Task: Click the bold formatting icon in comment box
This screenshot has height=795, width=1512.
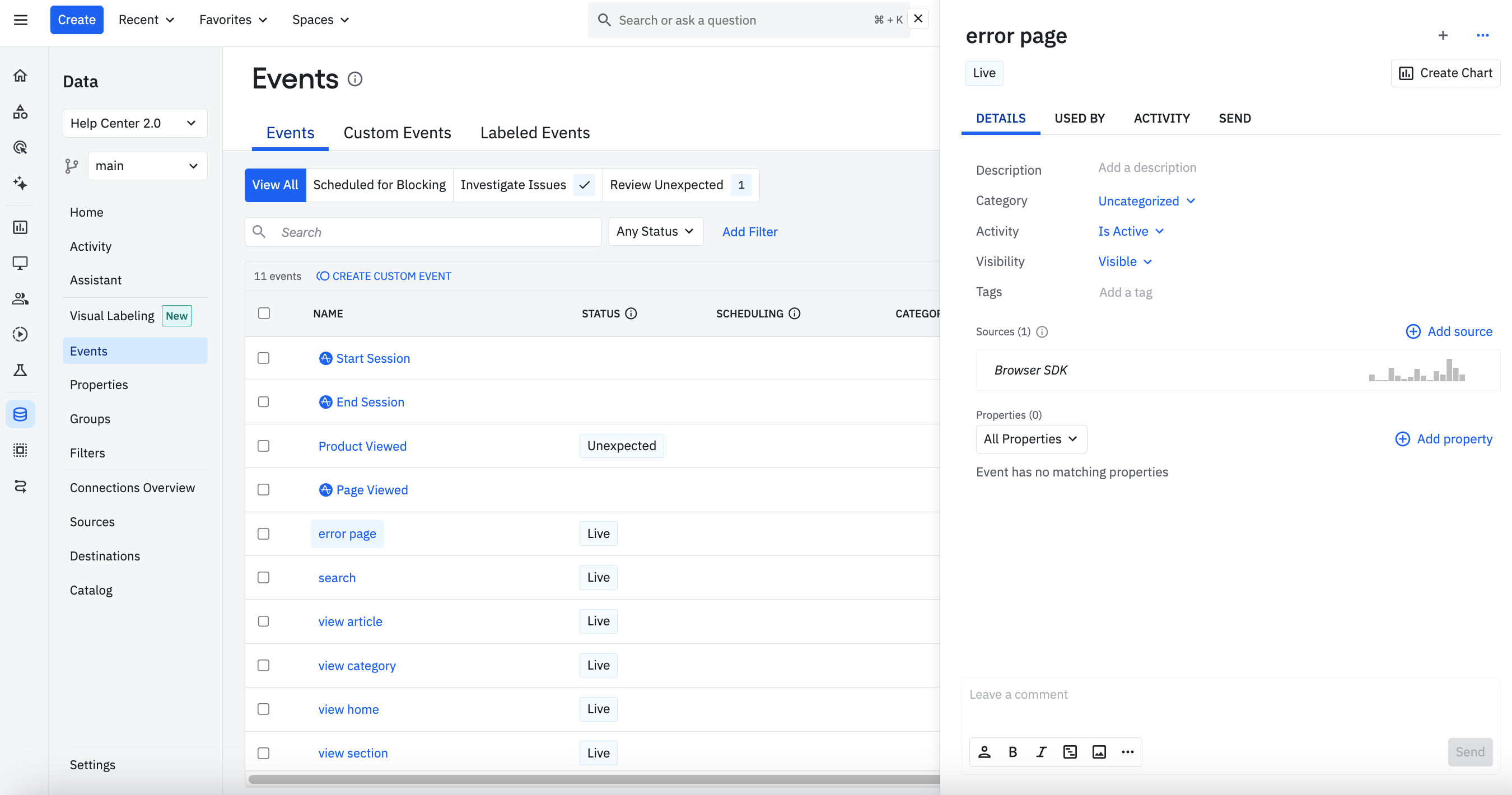Action: 1012,752
